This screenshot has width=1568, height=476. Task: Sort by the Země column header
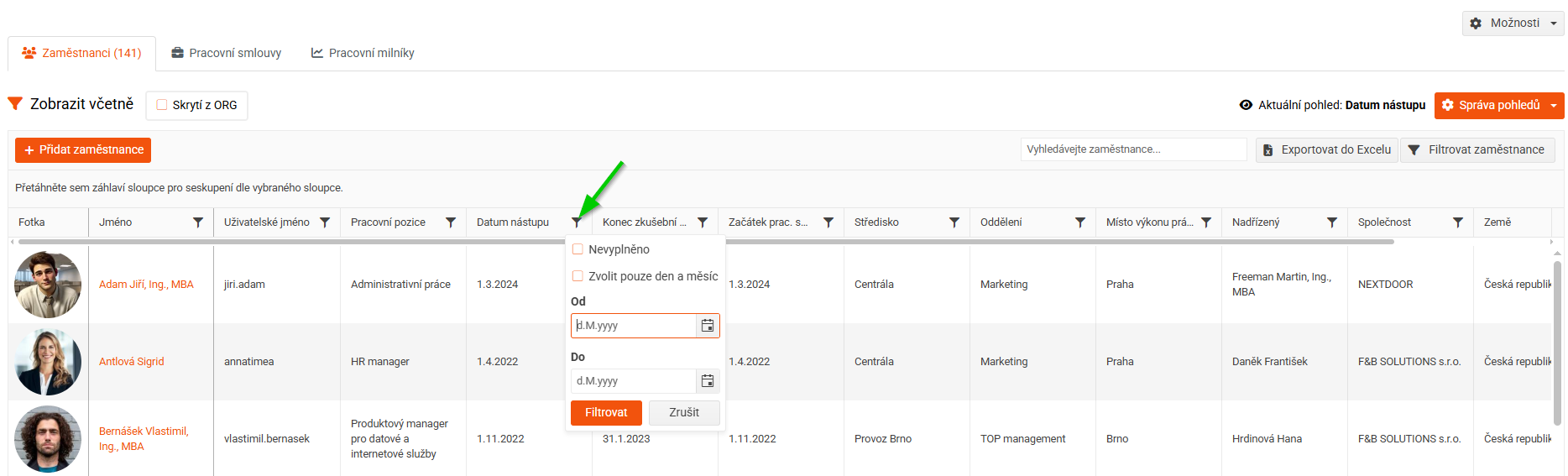1497,222
